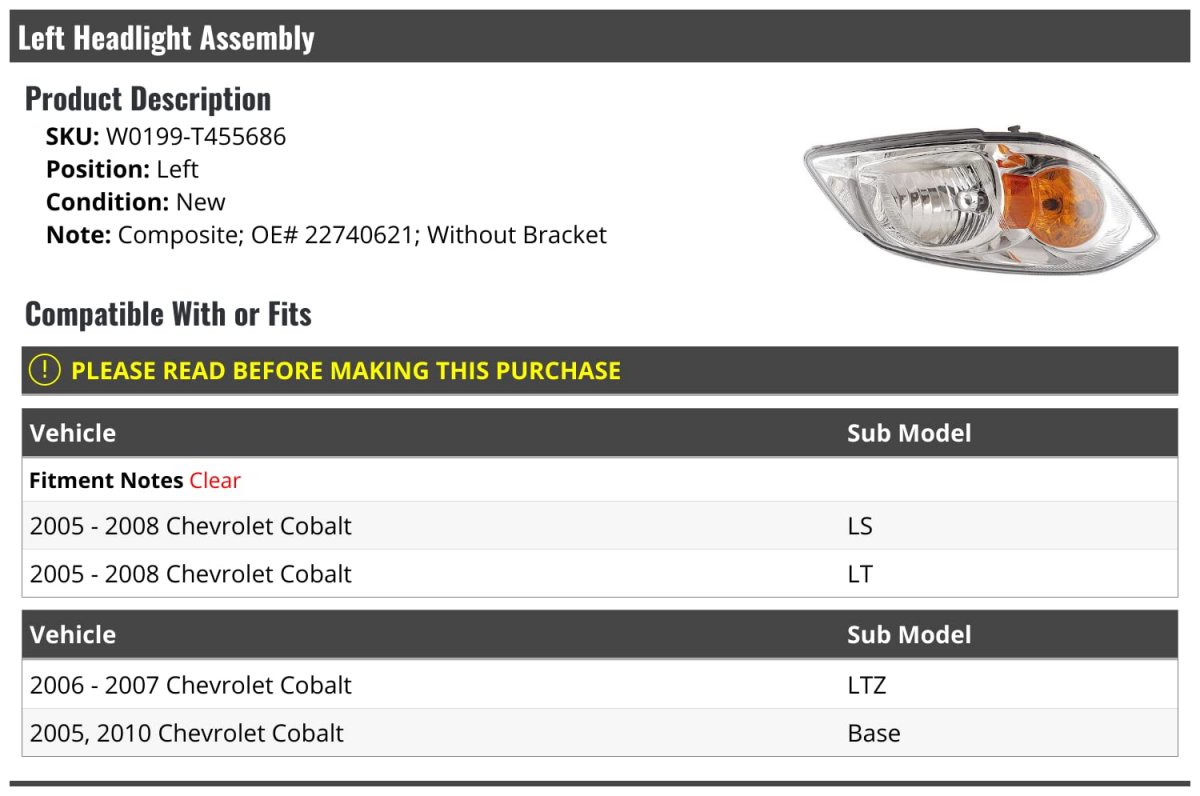The height and width of the screenshot is (796, 1200).
Task: Clear the fitment notes filter
Action: pyautogui.click(x=215, y=480)
